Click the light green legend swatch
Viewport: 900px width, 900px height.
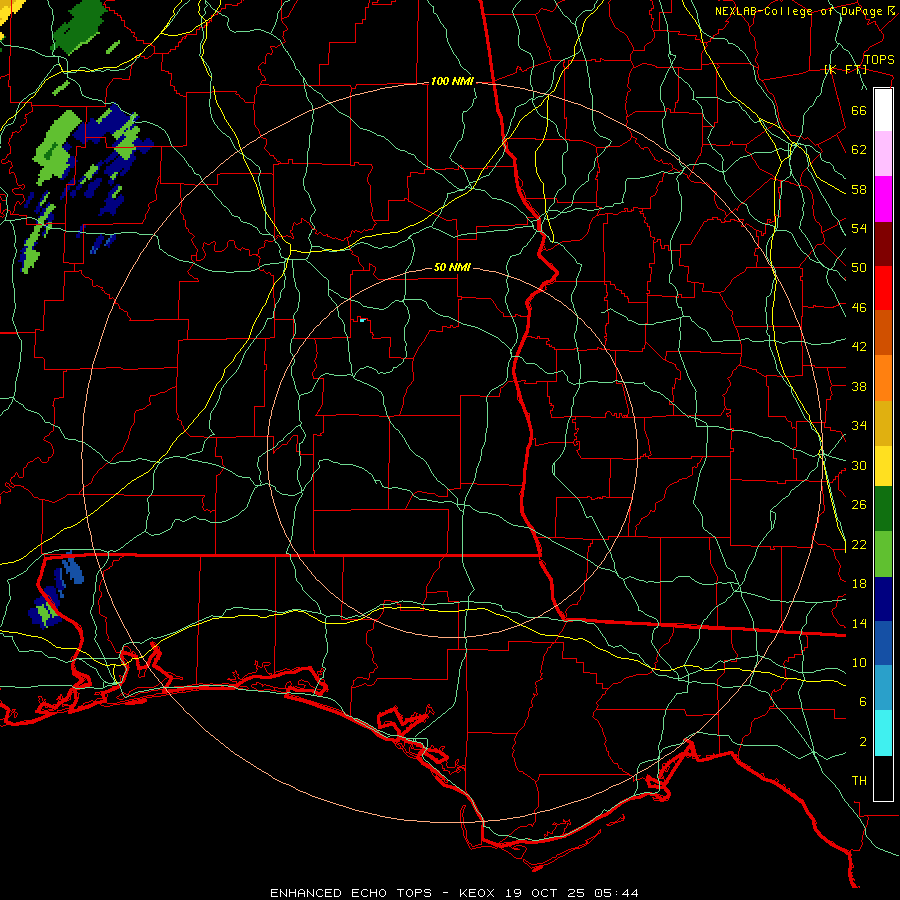pyautogui.click(x=883, y=554)
